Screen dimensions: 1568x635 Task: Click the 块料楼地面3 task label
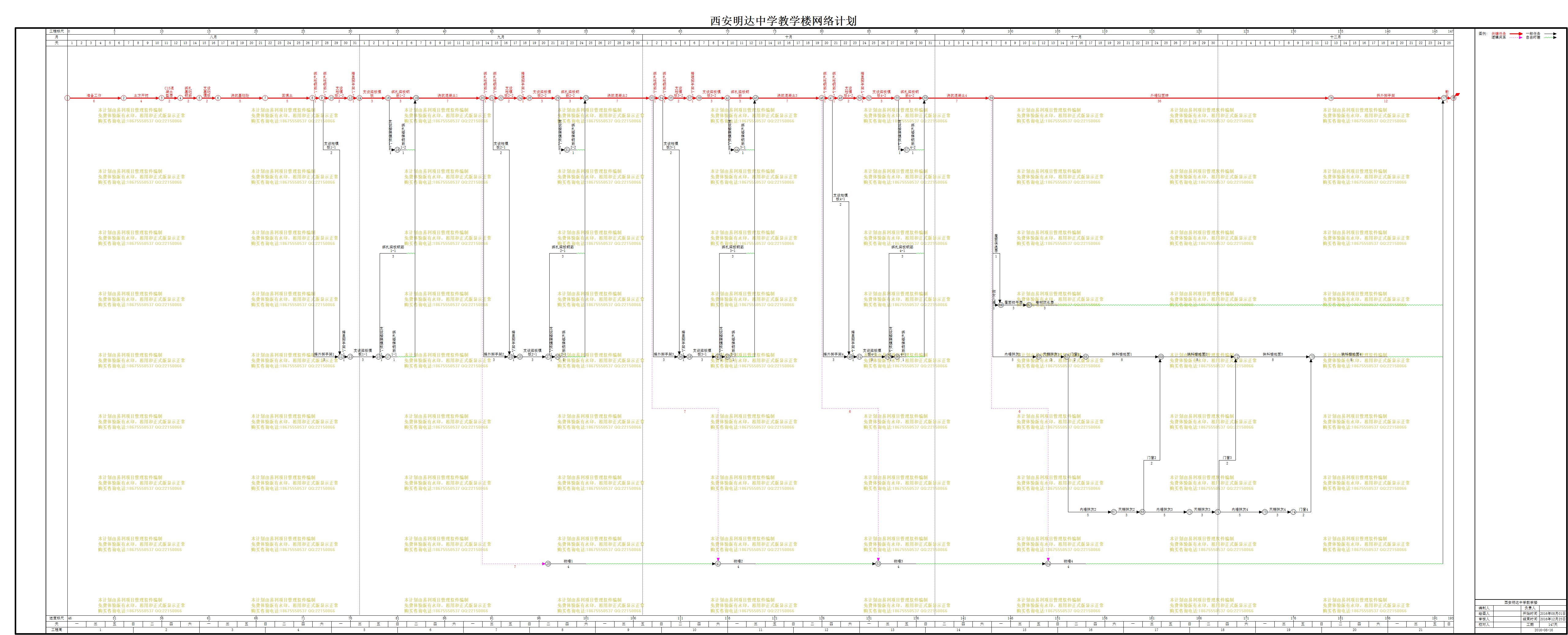pos(1273,354)
